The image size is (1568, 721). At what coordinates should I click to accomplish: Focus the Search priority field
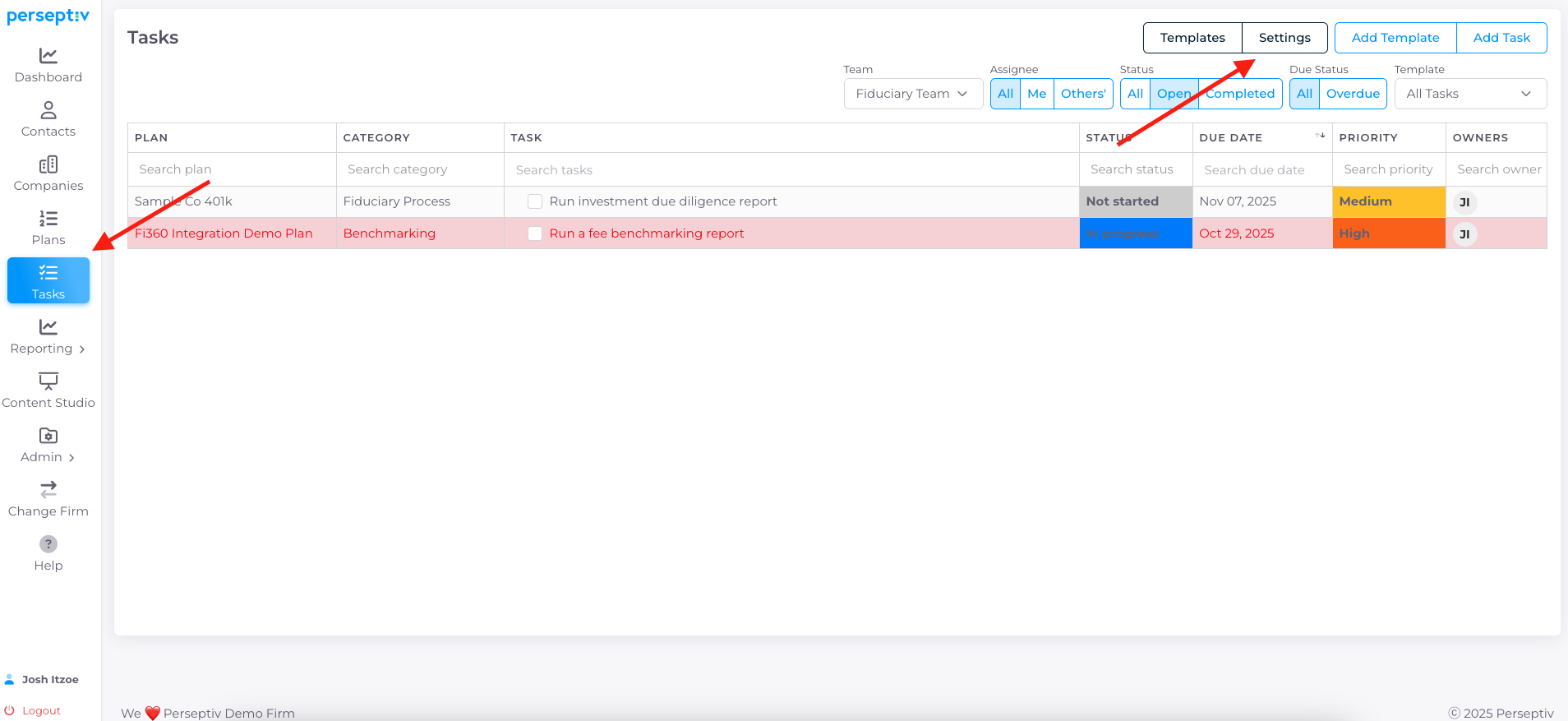click(x=1389, y=169)
